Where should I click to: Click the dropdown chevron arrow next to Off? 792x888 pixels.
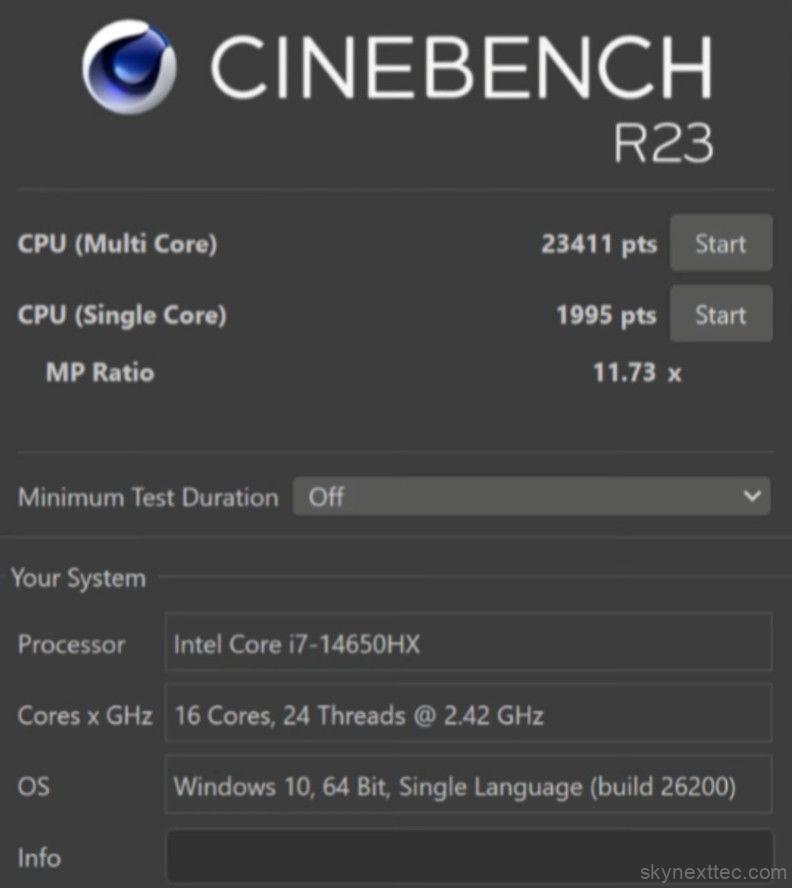pos(752,496)
